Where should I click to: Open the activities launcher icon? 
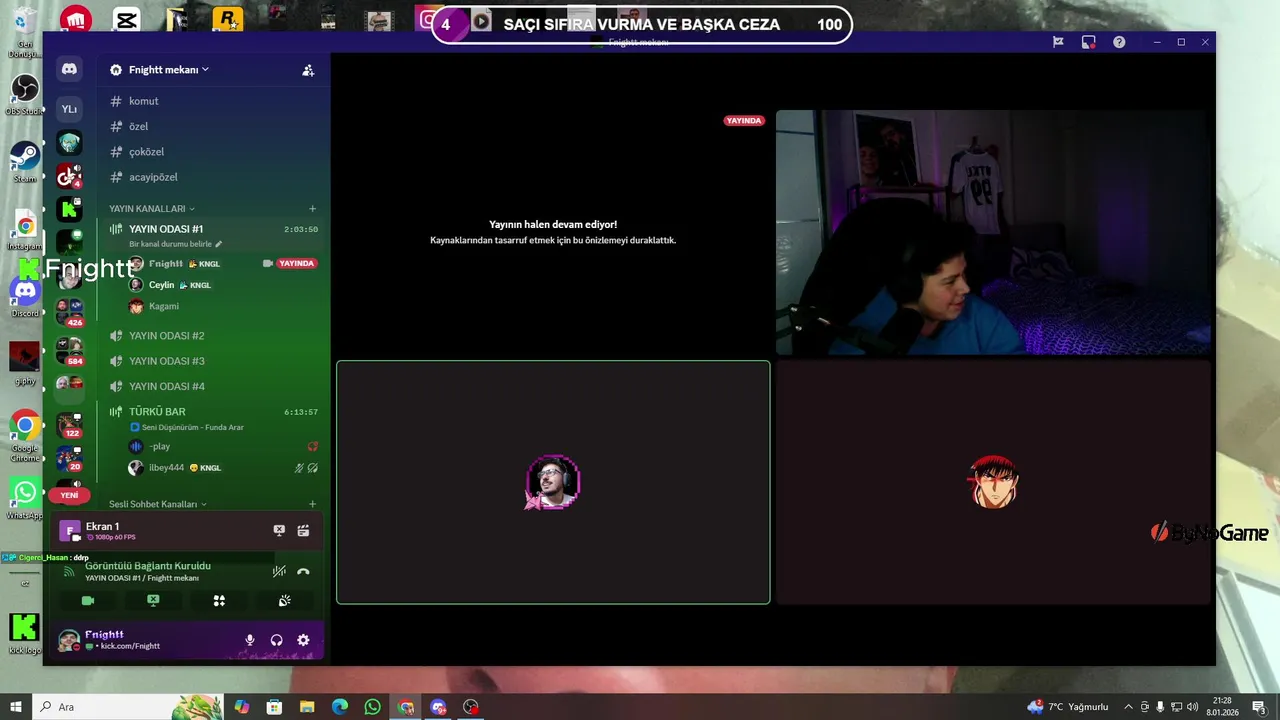(x=219, y=600)
